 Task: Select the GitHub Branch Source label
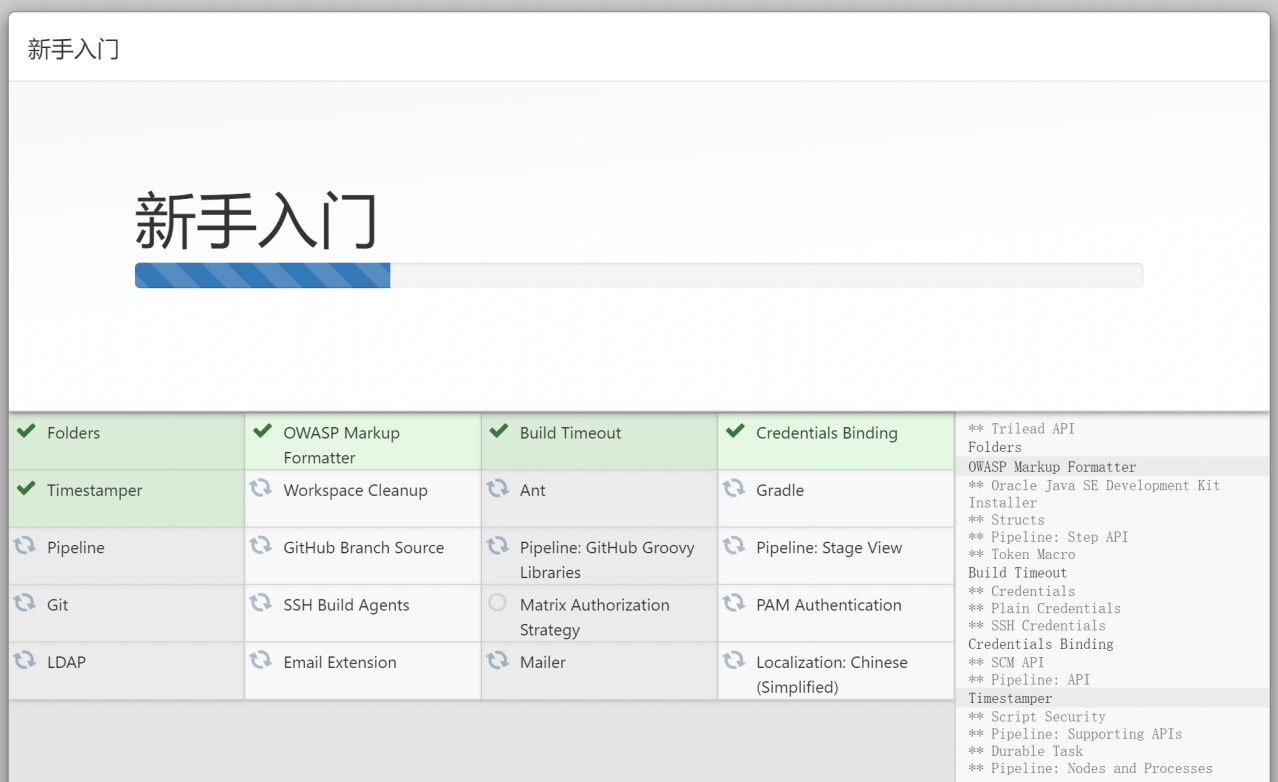pos(364,548)
